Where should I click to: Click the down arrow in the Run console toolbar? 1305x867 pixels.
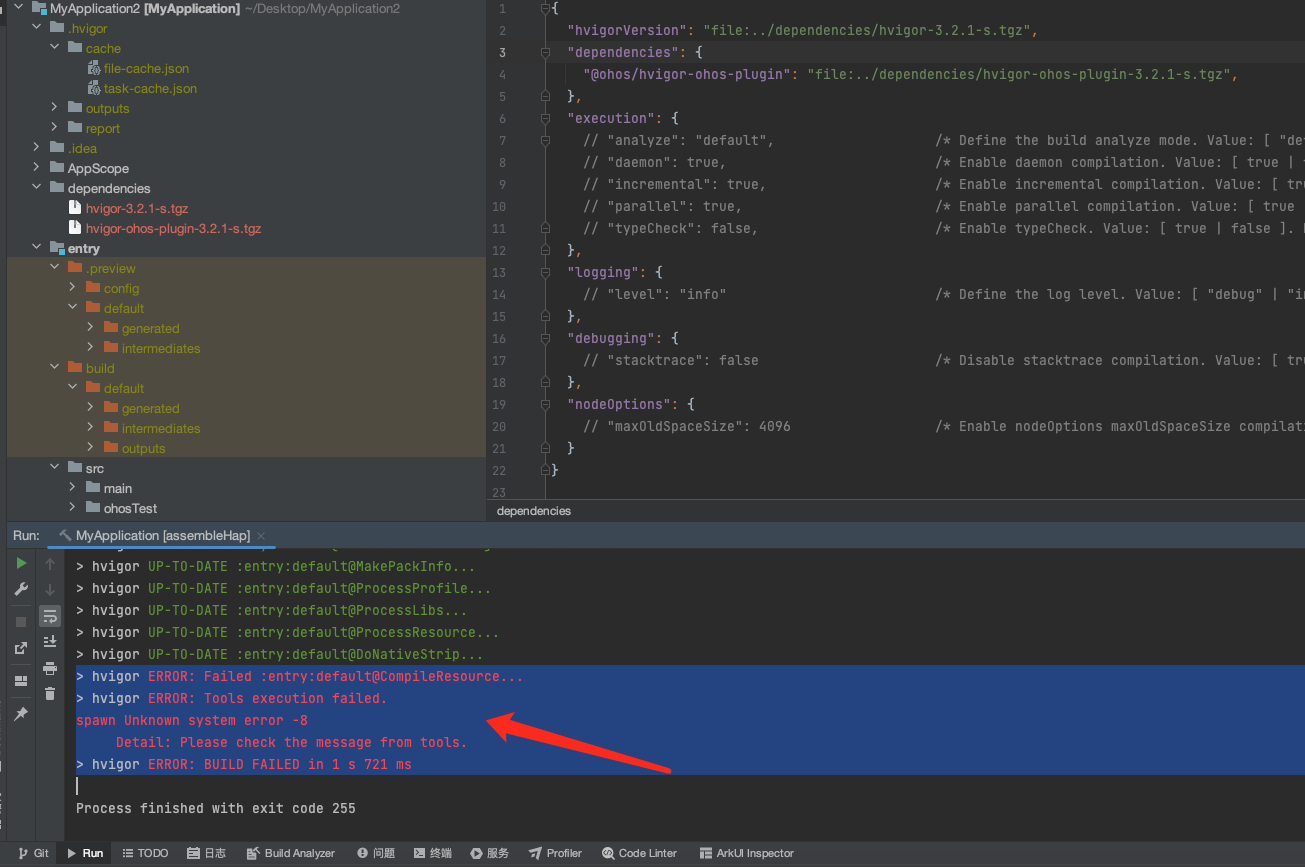pyautogui.click(x=50, y=590)
